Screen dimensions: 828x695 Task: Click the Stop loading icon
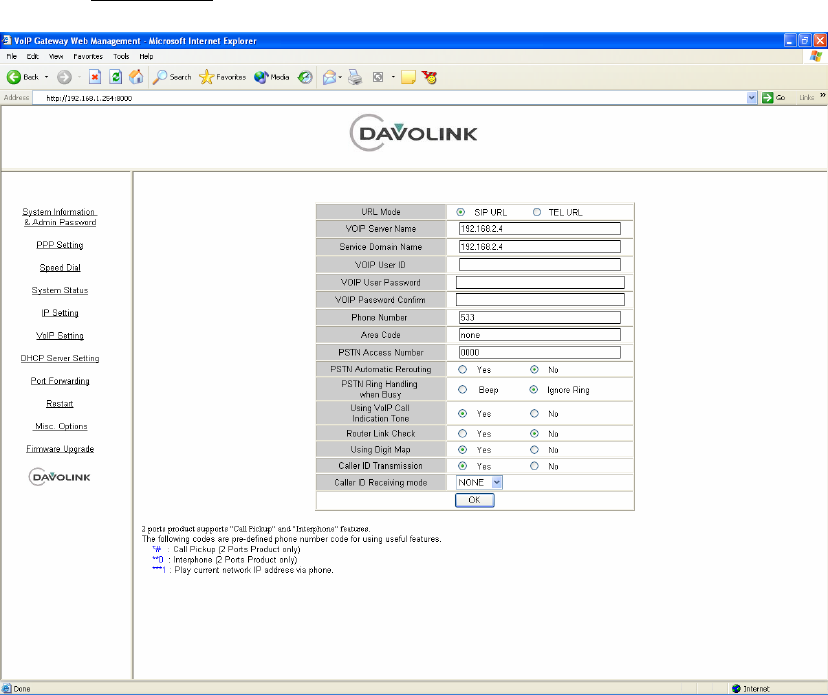click(x=95, y=77)
